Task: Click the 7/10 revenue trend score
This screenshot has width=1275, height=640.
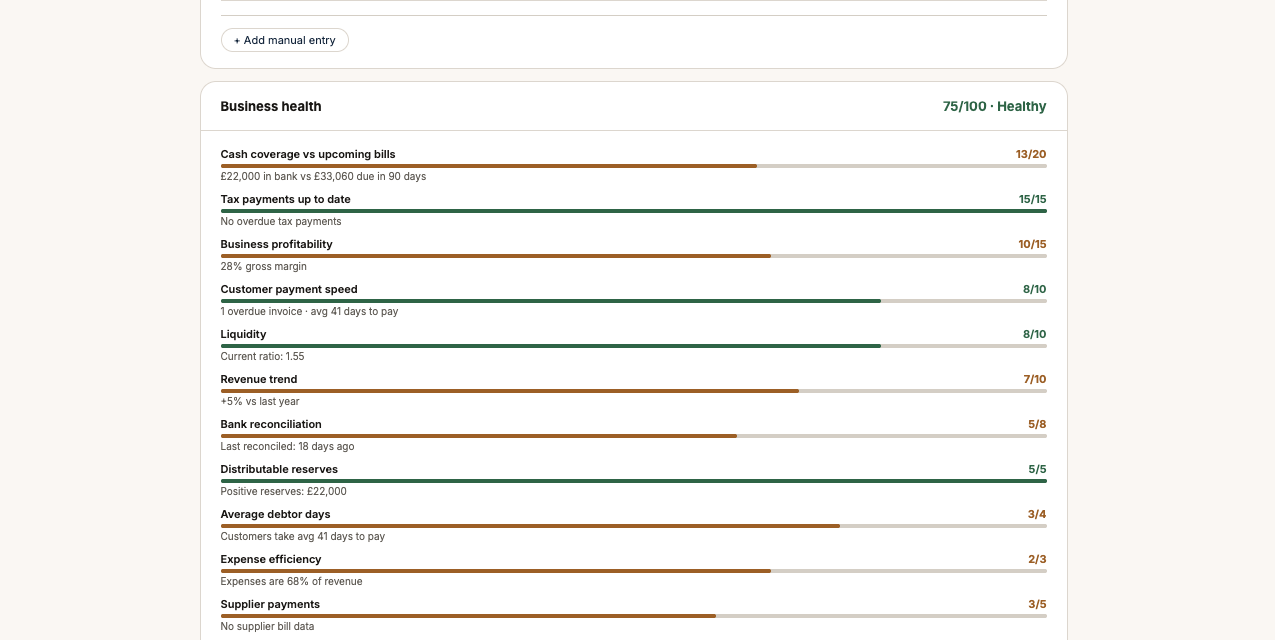Action: point(1035,379)
